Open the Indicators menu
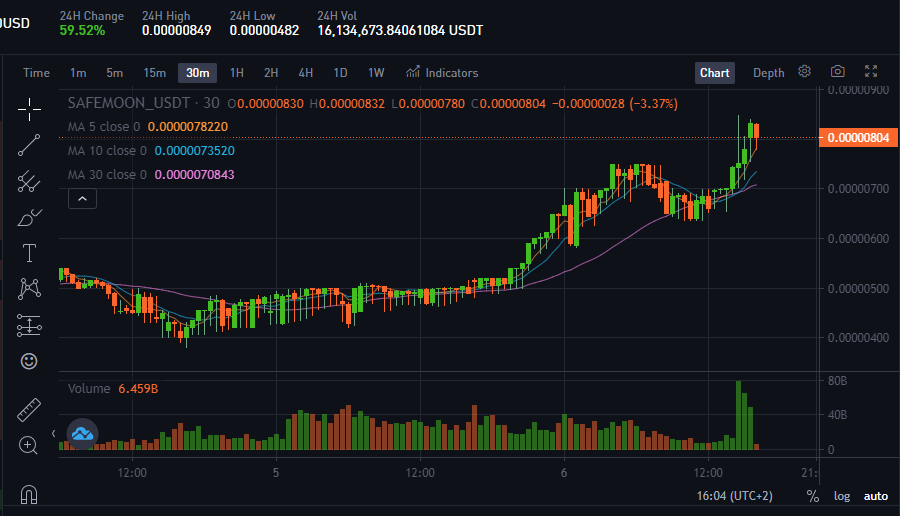This screenshot has height=516, width=900. pos(442,73)
